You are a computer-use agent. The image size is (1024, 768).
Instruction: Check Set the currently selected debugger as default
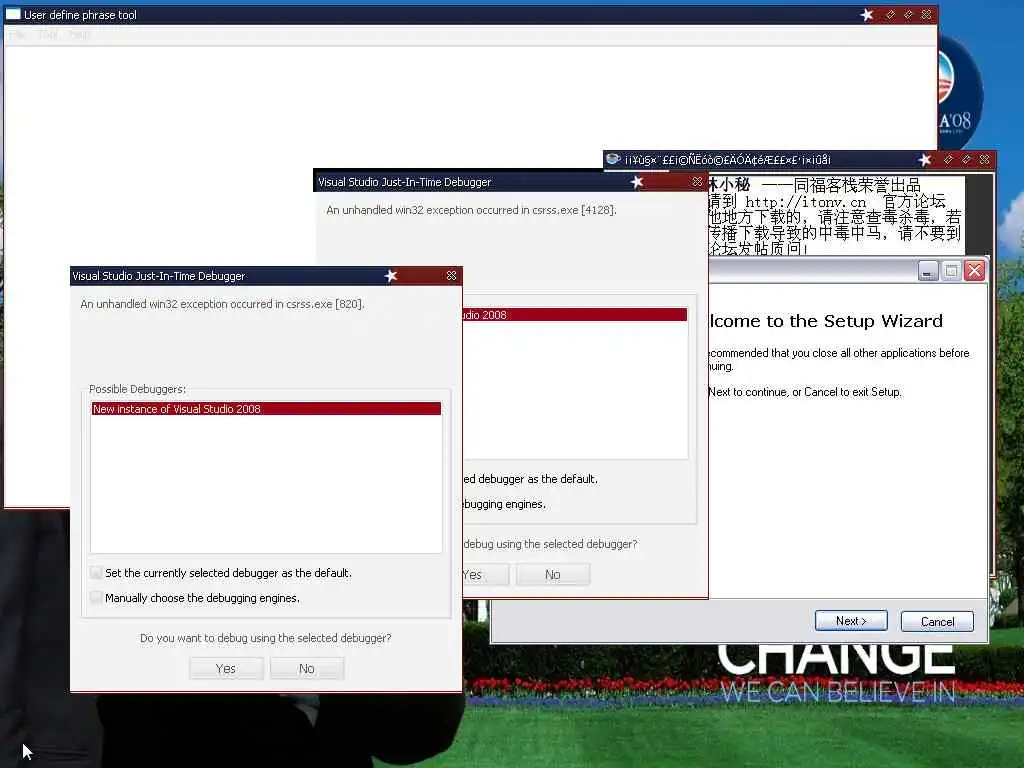[x=97, y=573]
